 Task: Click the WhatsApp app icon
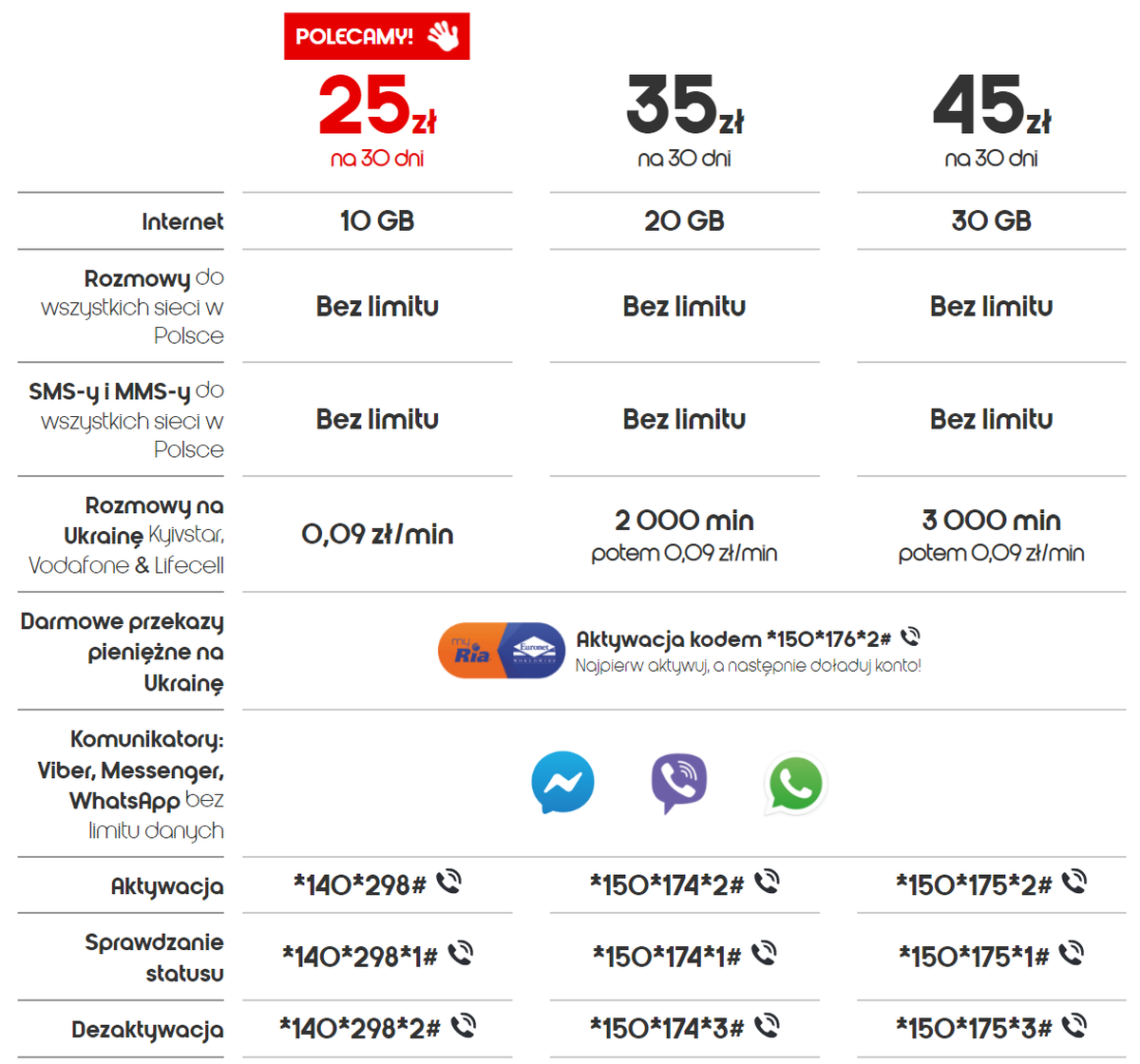click(x=795, y=784)
